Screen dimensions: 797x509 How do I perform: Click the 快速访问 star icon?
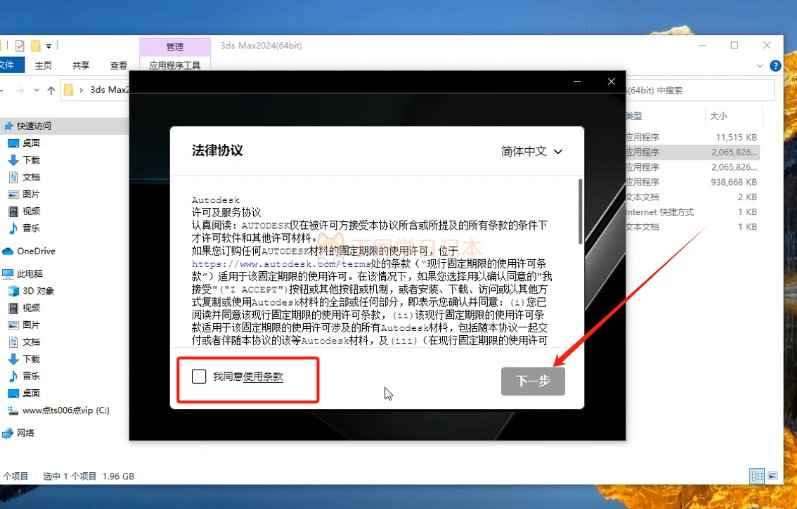point(9,126)
